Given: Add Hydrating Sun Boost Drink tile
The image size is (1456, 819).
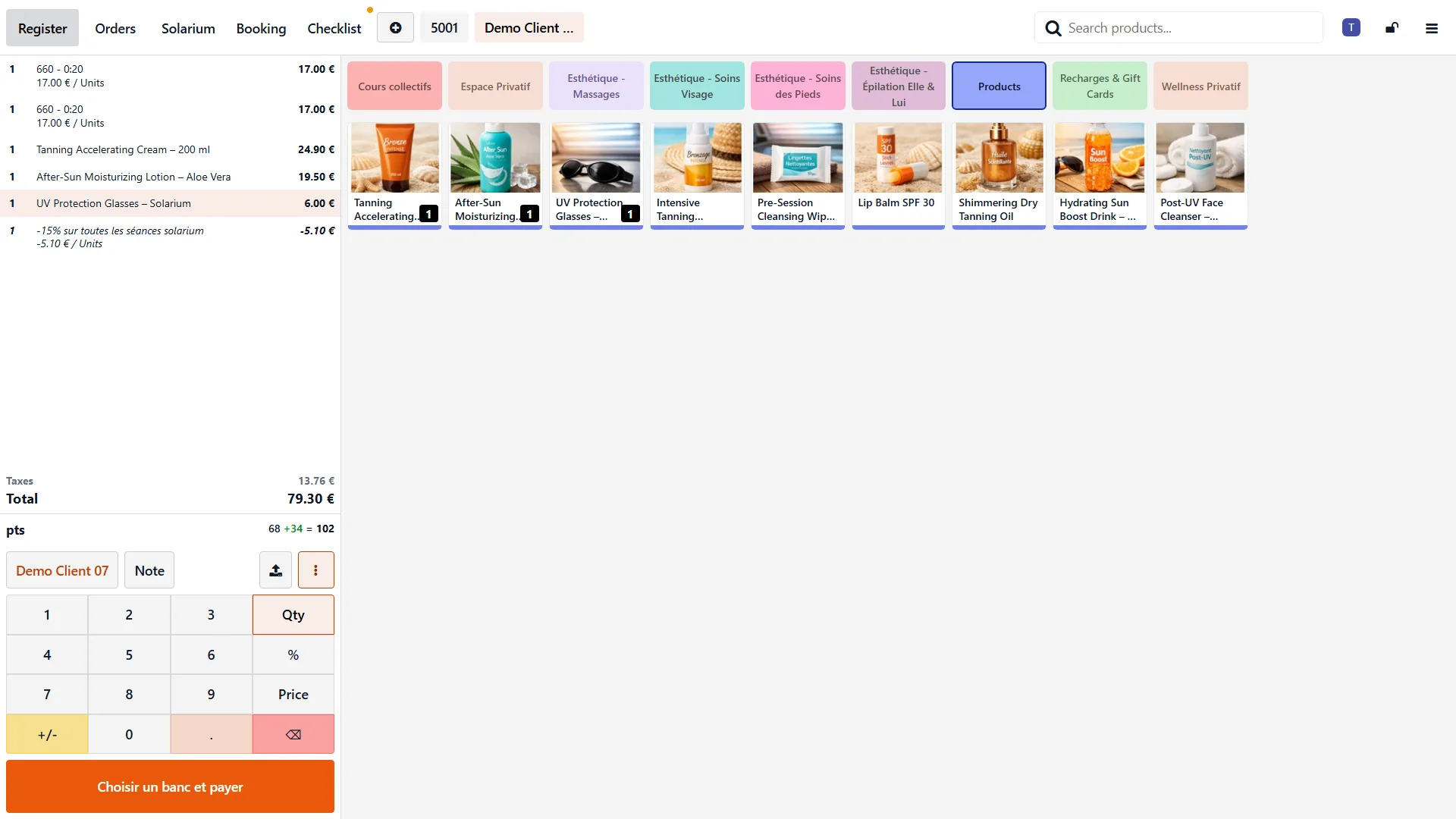Looking at the screenshot, I should pos(1100,175).
